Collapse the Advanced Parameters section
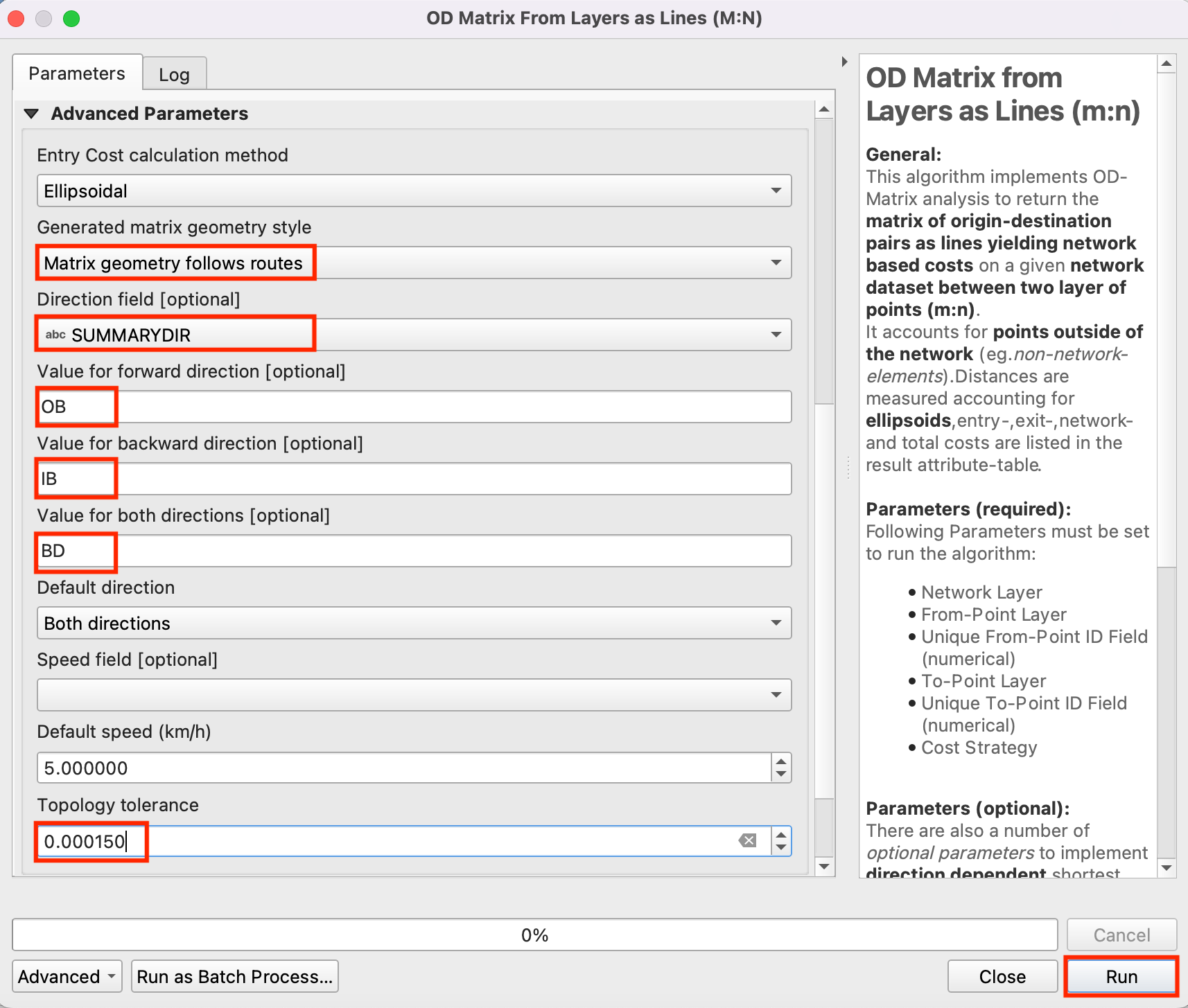 pyautogui.click(x=32, y=114)
